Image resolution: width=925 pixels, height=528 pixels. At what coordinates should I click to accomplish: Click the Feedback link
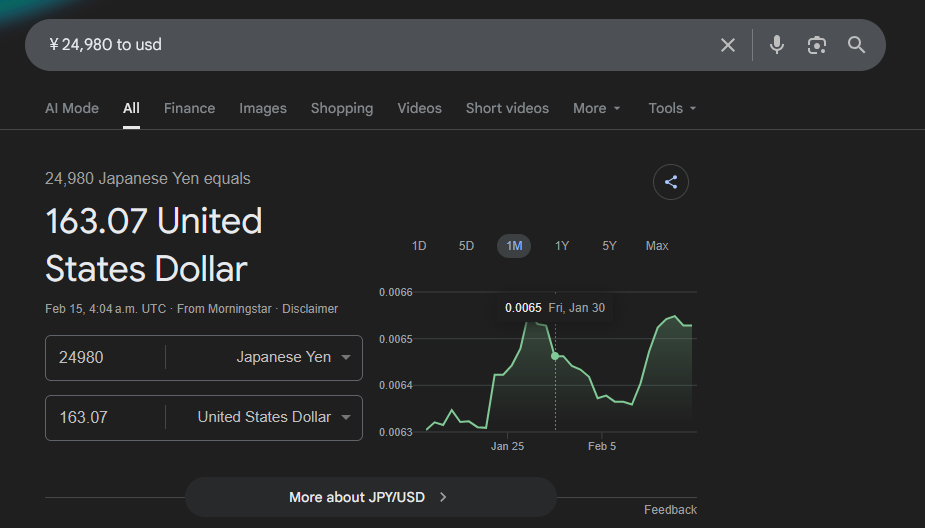pyautogui.click(x=670, y=510)
